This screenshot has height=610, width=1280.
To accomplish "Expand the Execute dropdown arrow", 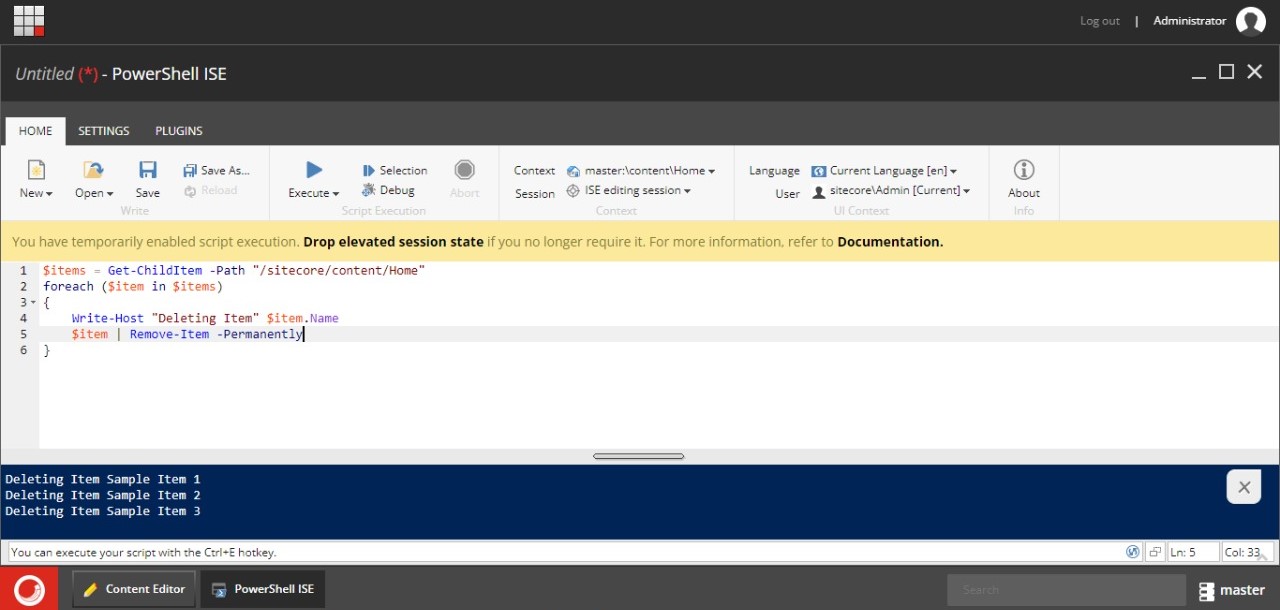I will 335,194.
